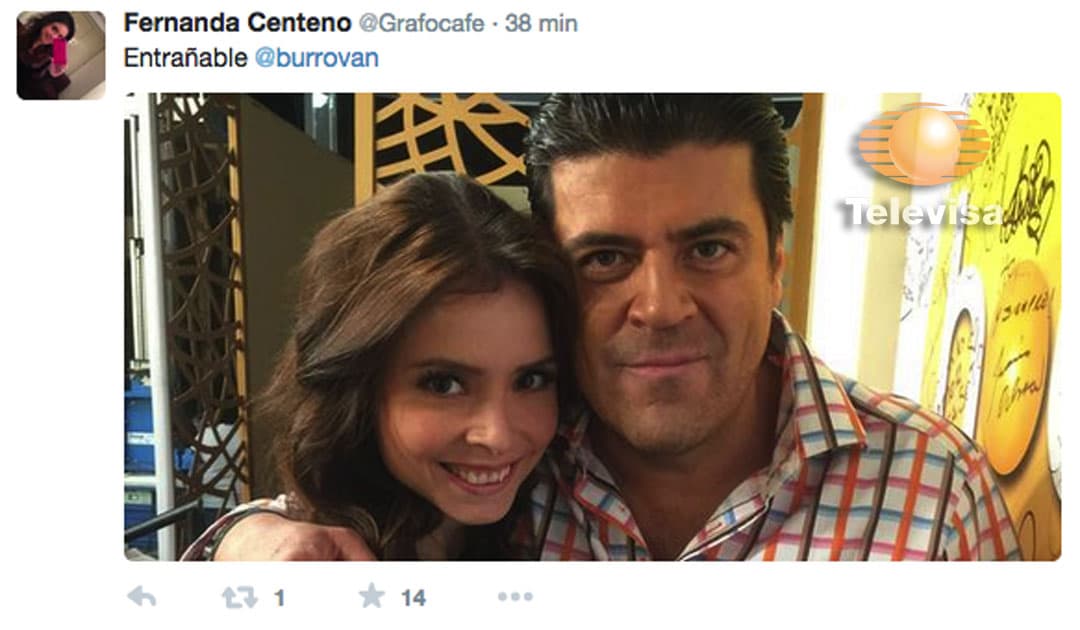Retweet the post using retweet icon
1080x630 pixels.
pos(239,597)
